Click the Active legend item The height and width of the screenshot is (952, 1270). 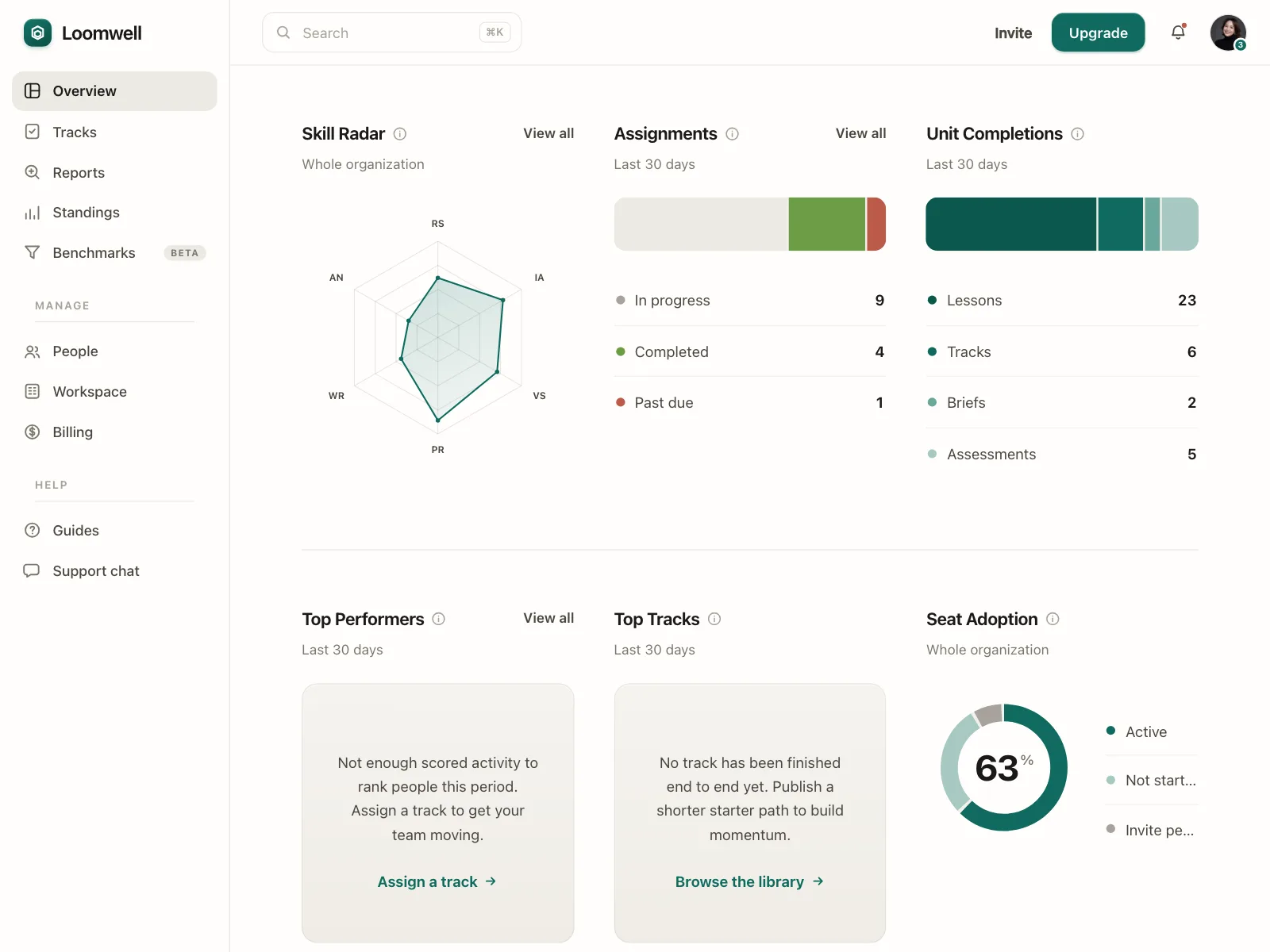[x=1152, y=731]
